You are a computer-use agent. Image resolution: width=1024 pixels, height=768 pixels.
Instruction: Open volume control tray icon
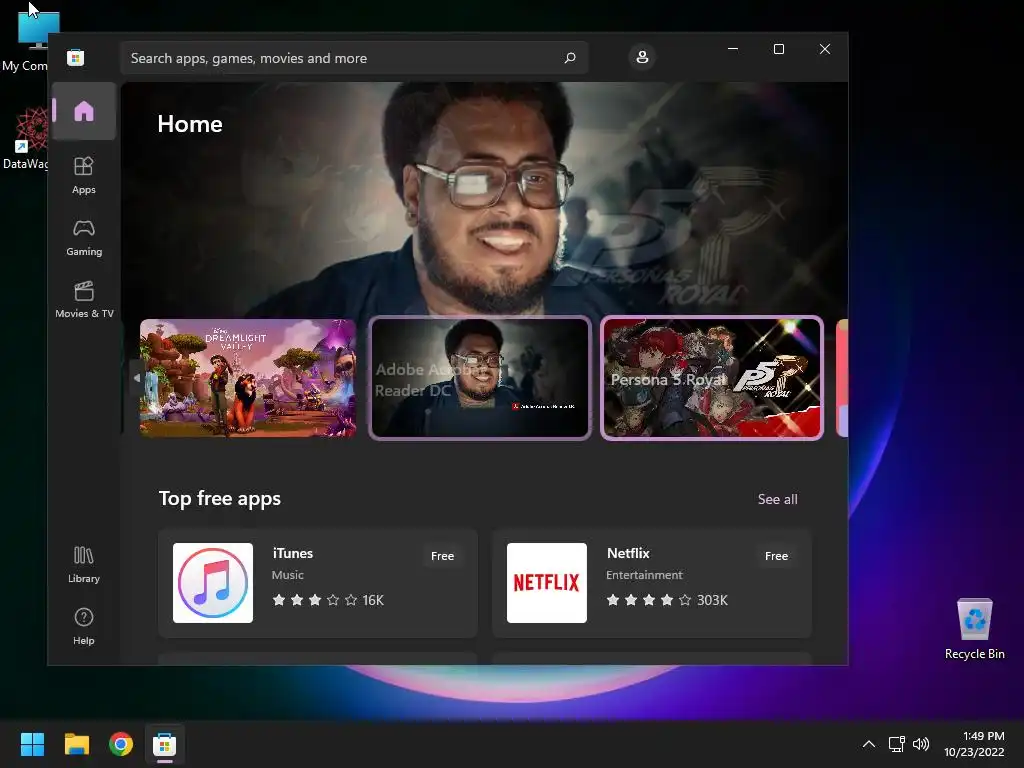tap(921, 744)
